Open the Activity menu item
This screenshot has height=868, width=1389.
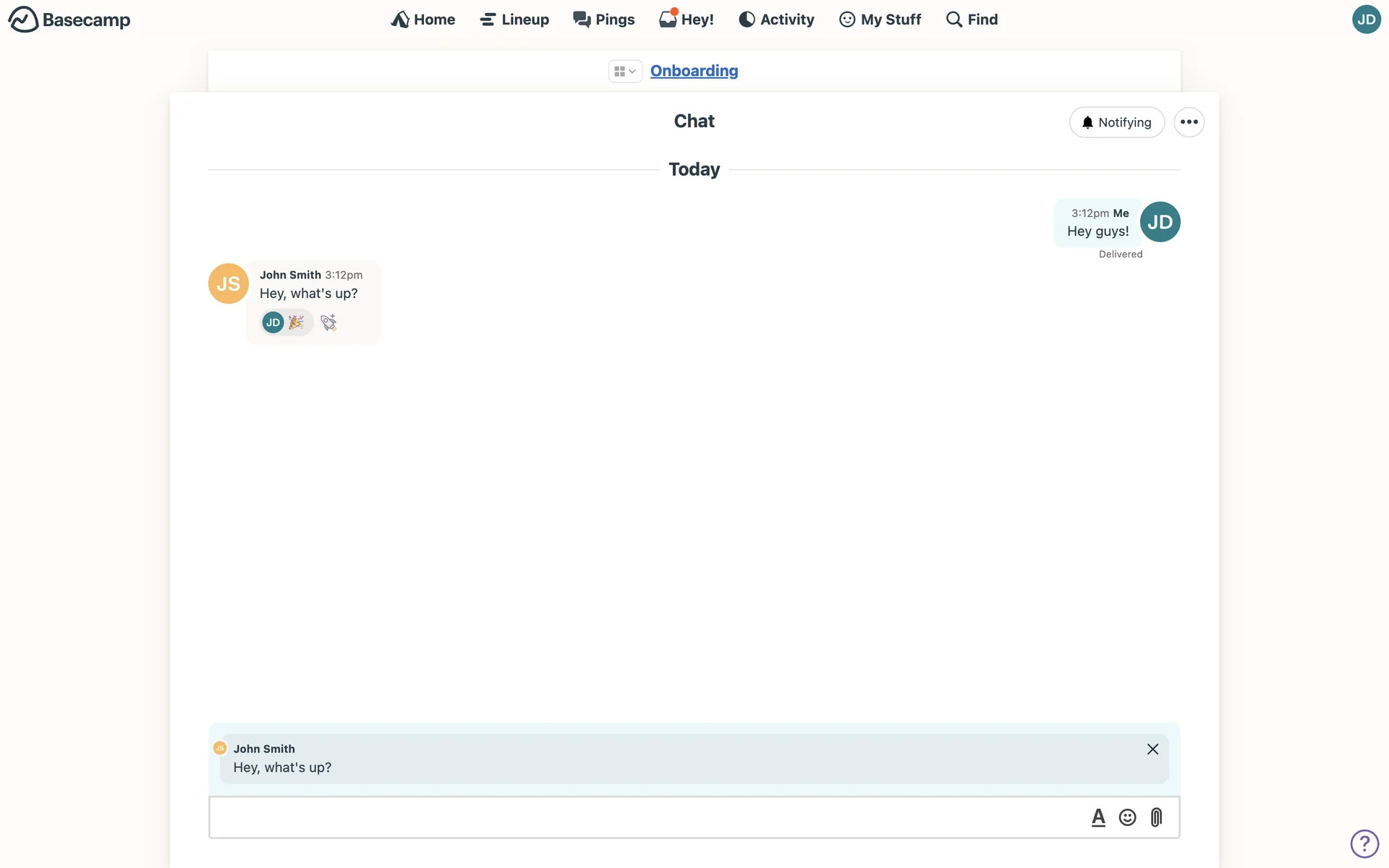coord(776,20)
